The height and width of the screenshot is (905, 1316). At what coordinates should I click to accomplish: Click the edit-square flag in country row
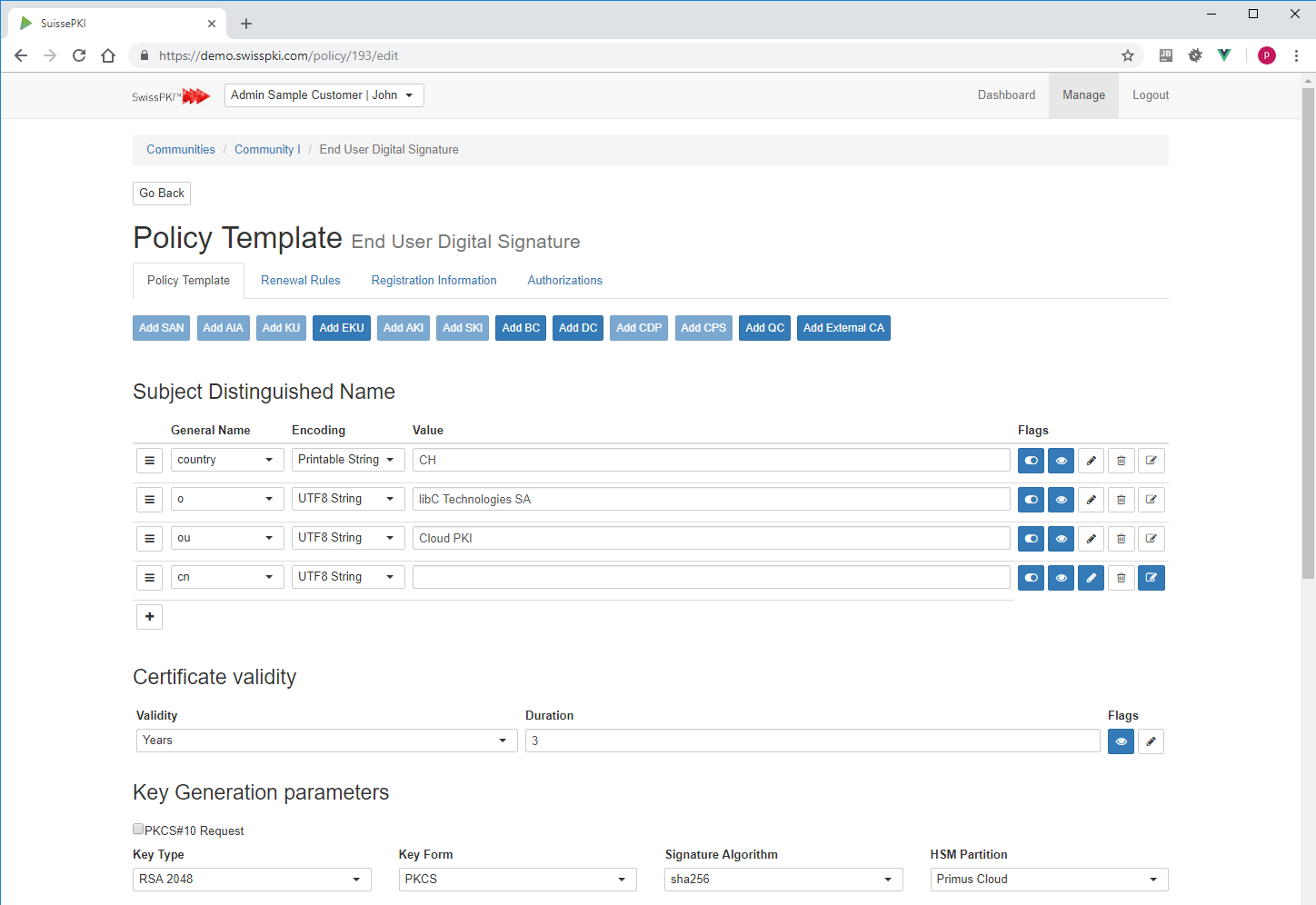click(x=1151, y=461)
